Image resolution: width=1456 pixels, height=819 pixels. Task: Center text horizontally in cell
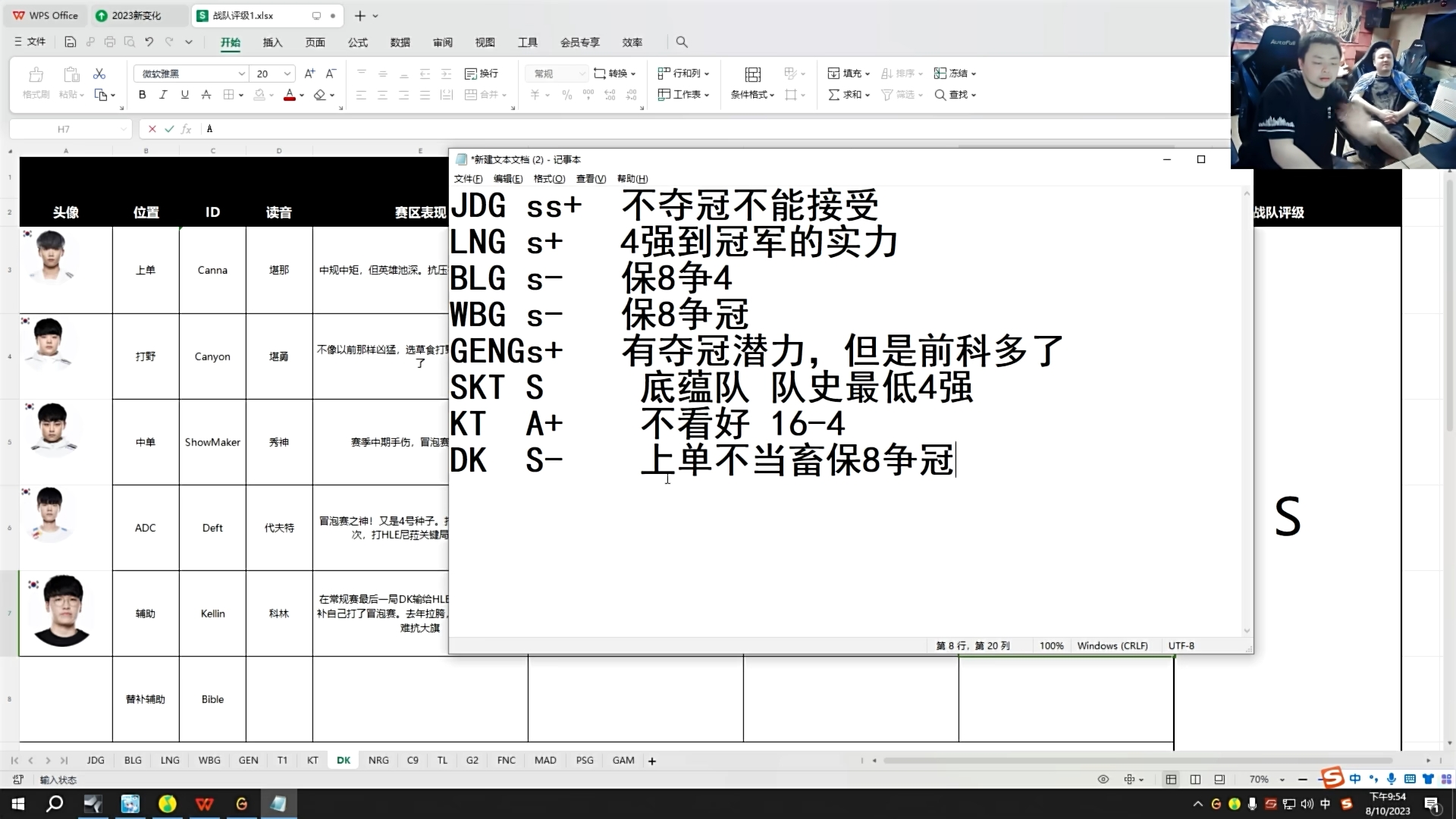coord(382,95)
